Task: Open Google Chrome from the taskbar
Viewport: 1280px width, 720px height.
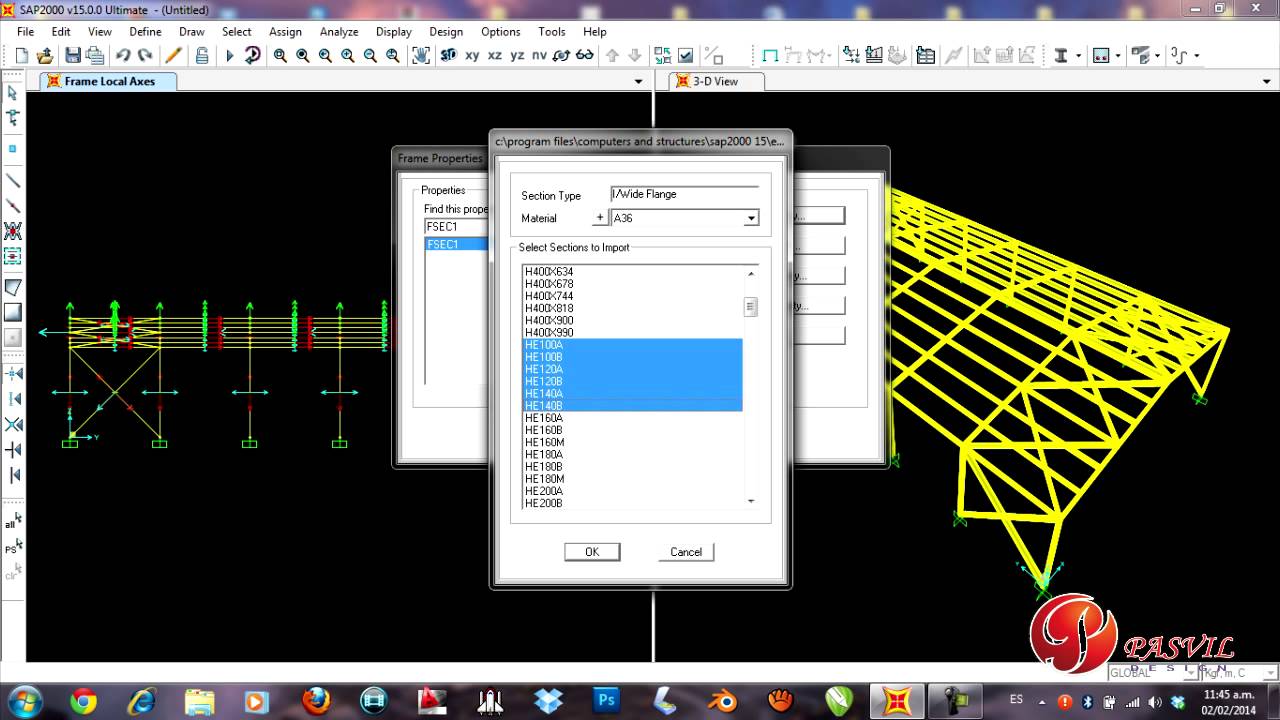Action: tap(83, 702)
